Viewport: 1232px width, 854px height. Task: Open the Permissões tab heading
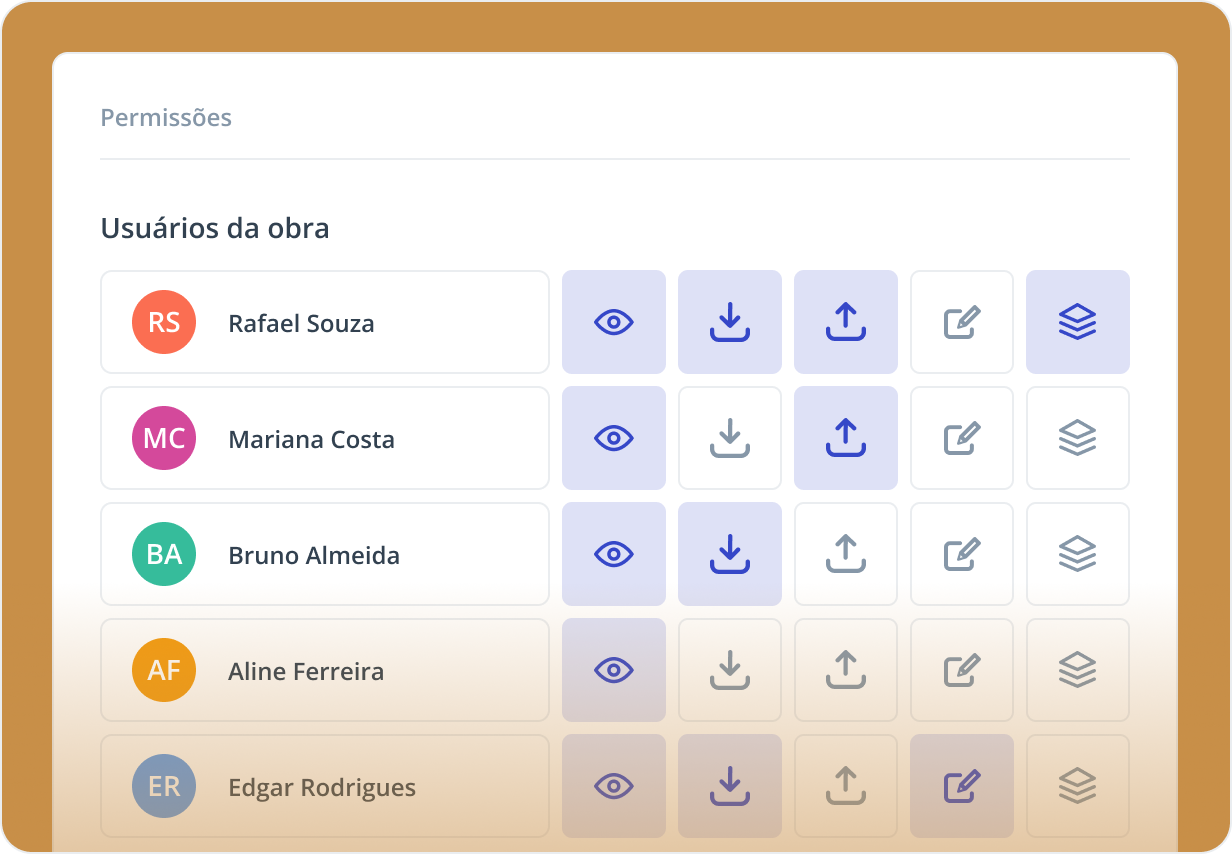[x=166, y=118]
